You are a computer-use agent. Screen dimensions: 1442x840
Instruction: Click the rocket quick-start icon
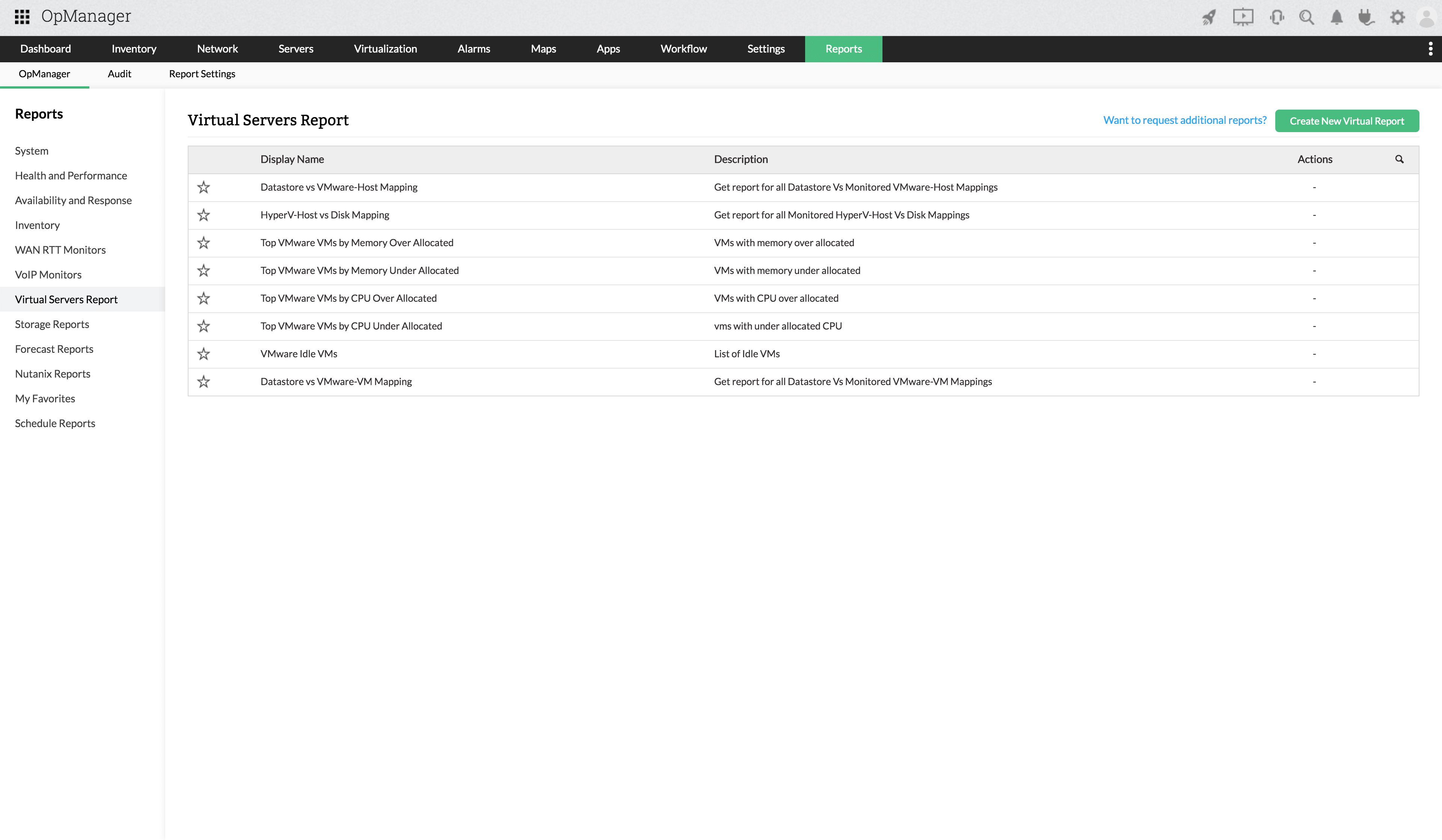(x=1208, y=17)
